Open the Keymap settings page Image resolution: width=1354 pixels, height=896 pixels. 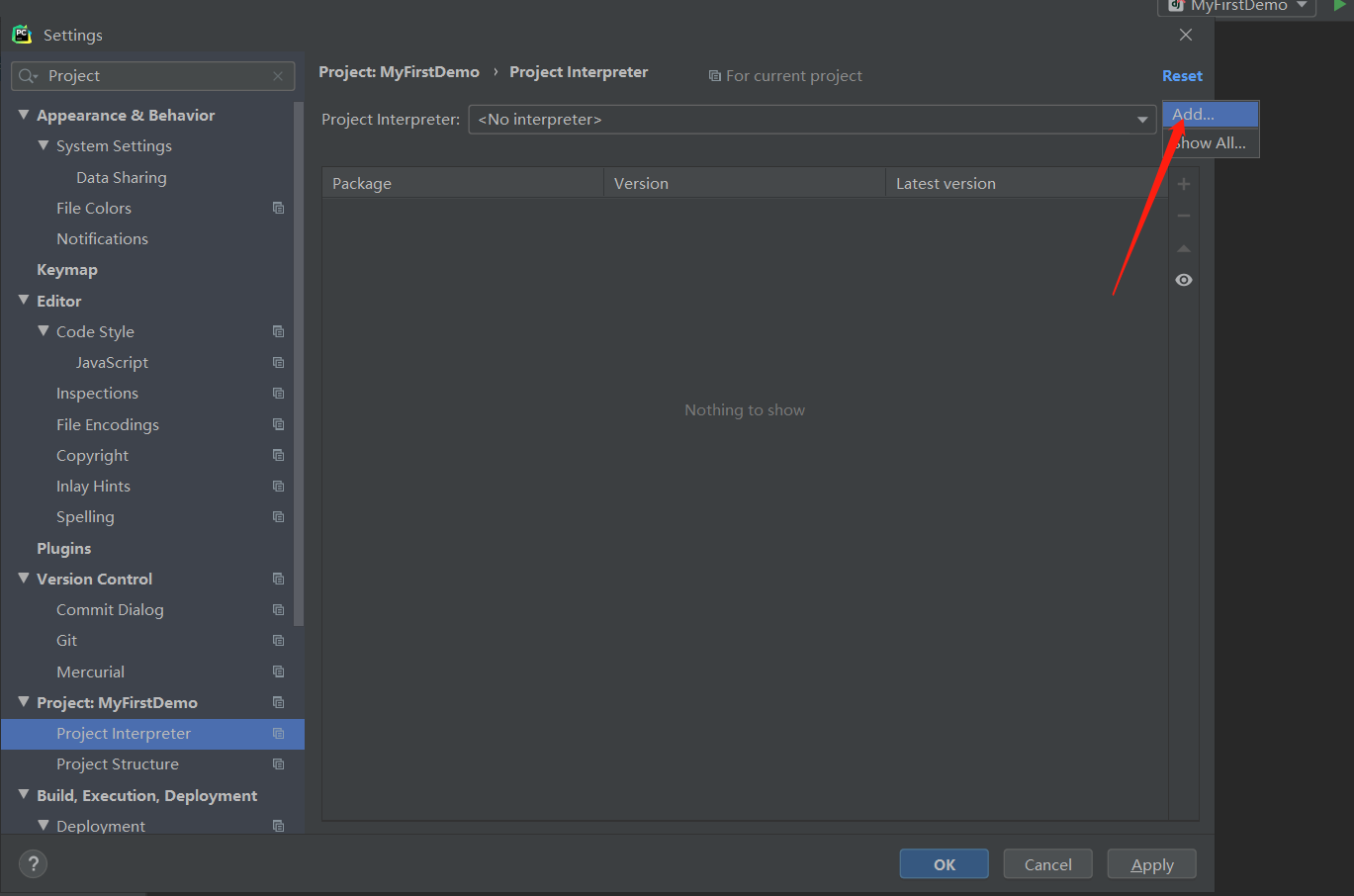coord(67,270)
